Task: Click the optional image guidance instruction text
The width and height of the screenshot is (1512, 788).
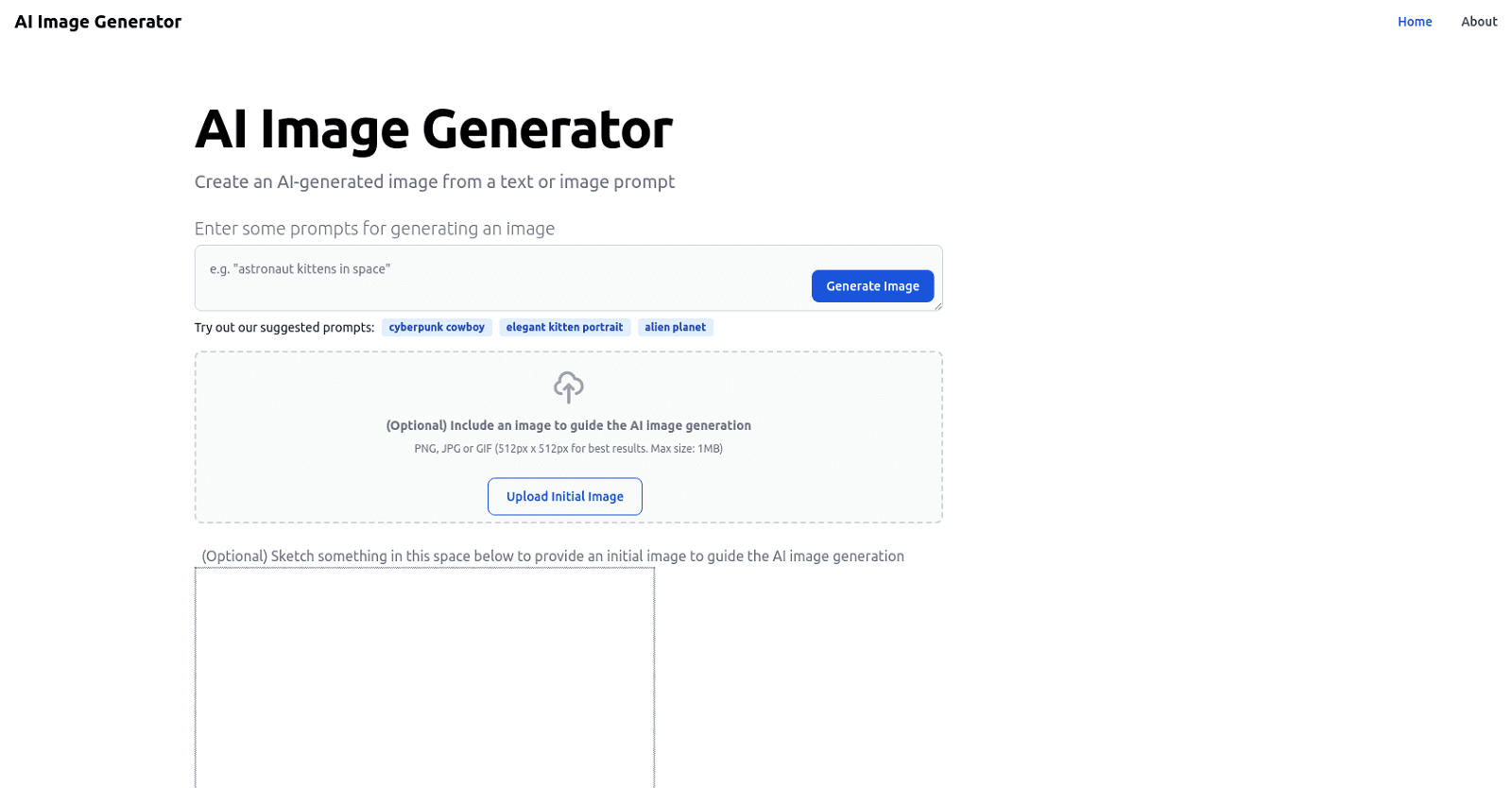Action: (x=568, y=425)
